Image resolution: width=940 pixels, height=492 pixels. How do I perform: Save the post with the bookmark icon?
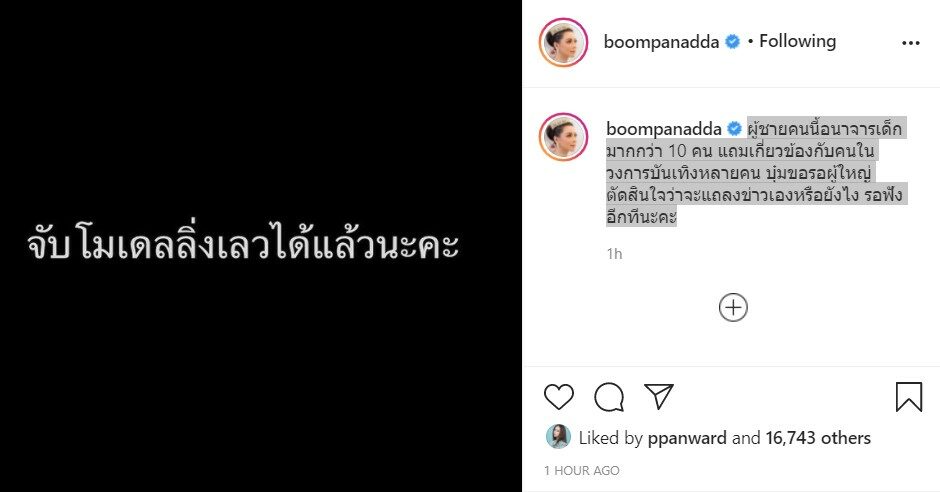pos(909,397)
